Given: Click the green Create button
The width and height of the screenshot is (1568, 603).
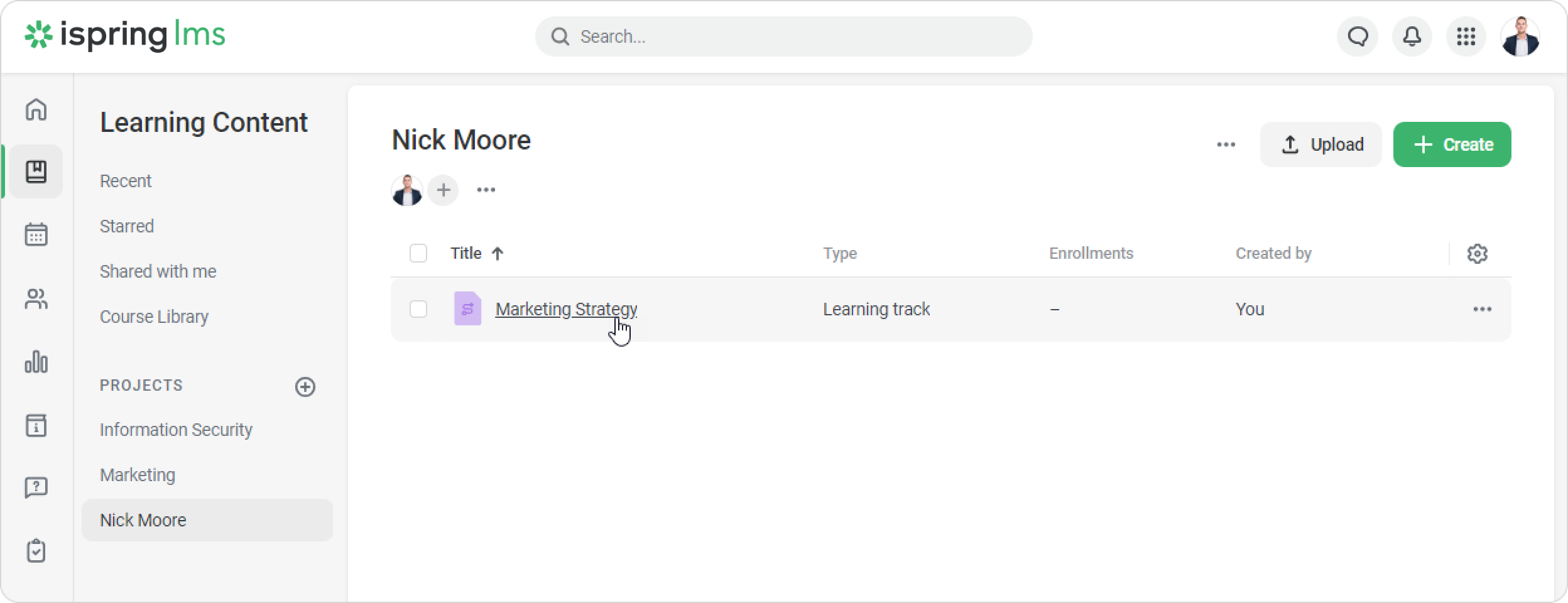Looking at the screenshot, I should (1452, 144).
